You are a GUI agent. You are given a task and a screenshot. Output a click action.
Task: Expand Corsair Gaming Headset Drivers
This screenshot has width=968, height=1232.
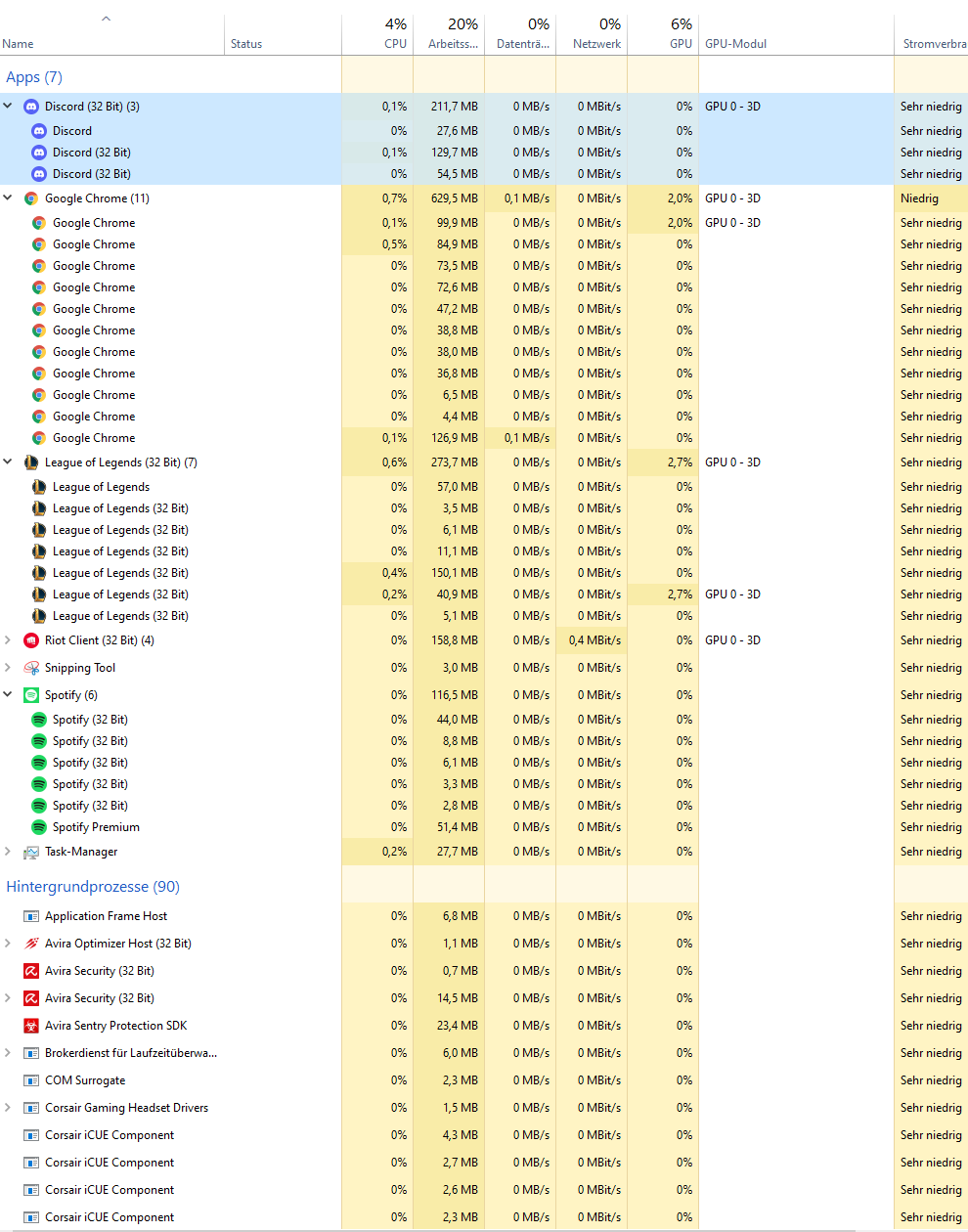(8, 1108)
